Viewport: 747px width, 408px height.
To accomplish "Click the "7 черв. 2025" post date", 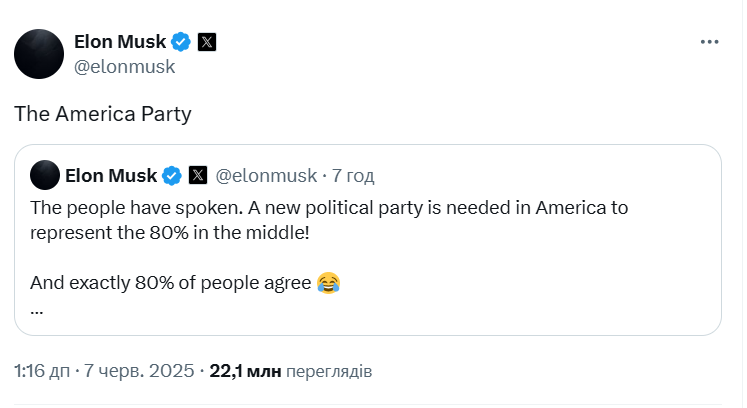I will pos(138,371).
